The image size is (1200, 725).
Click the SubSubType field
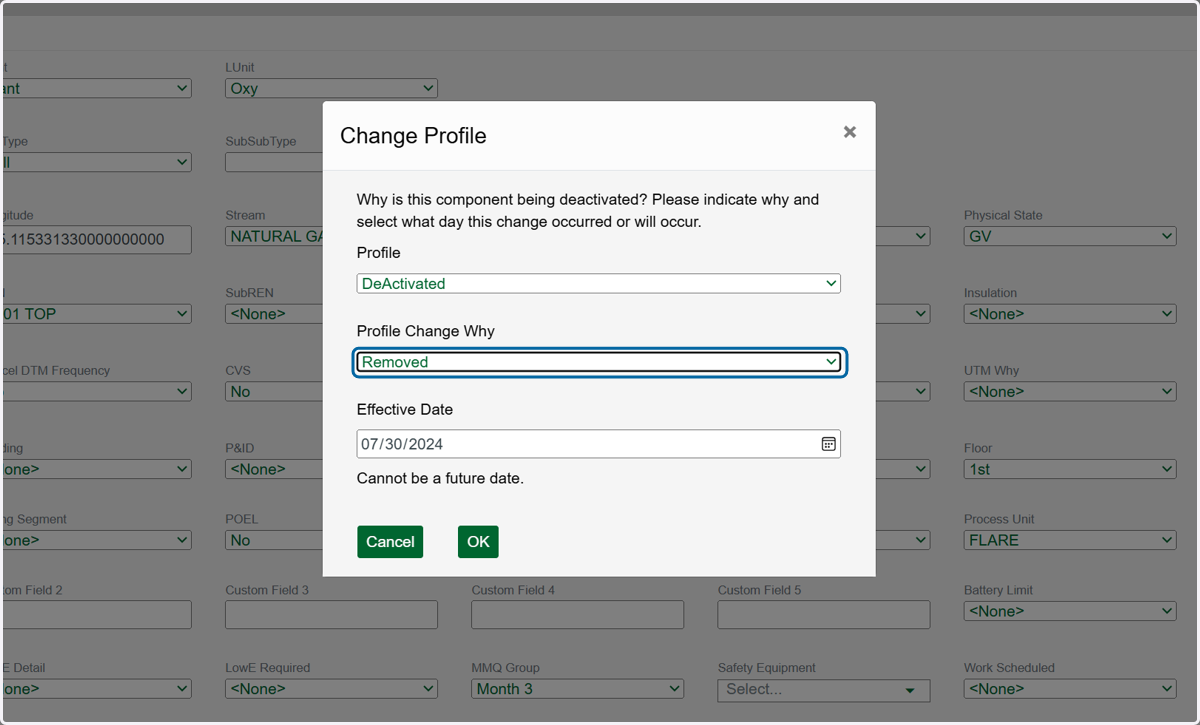click(x=273, y=162)
